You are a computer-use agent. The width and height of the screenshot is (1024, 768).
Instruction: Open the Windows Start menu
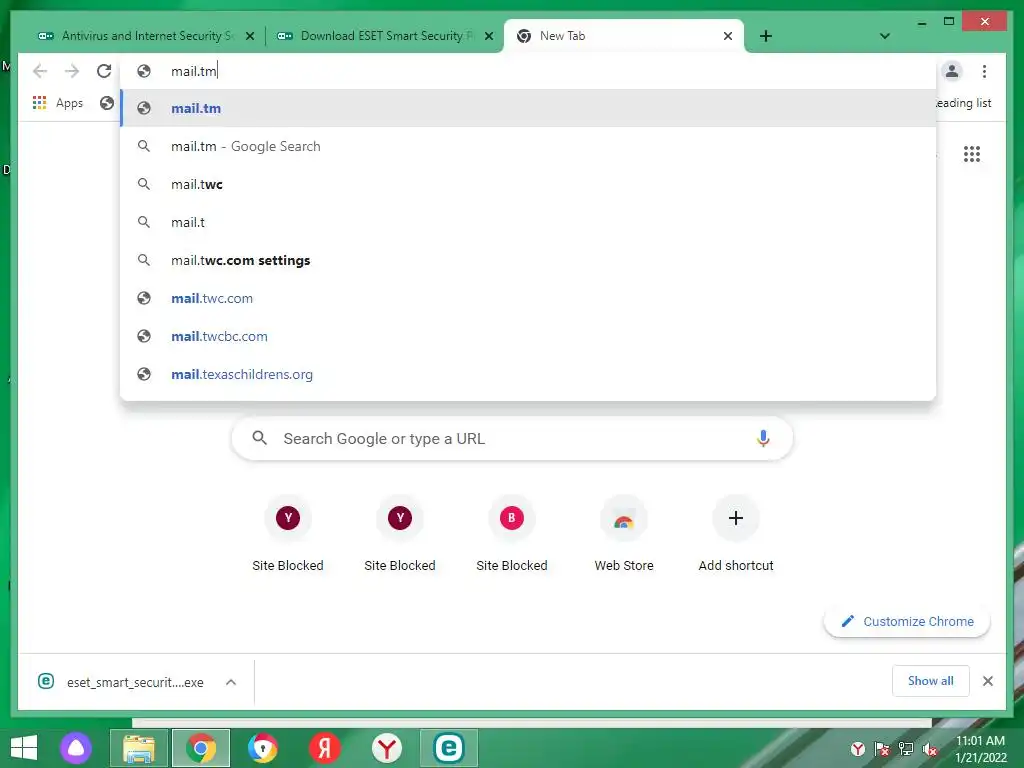click(x=24, y=748)
